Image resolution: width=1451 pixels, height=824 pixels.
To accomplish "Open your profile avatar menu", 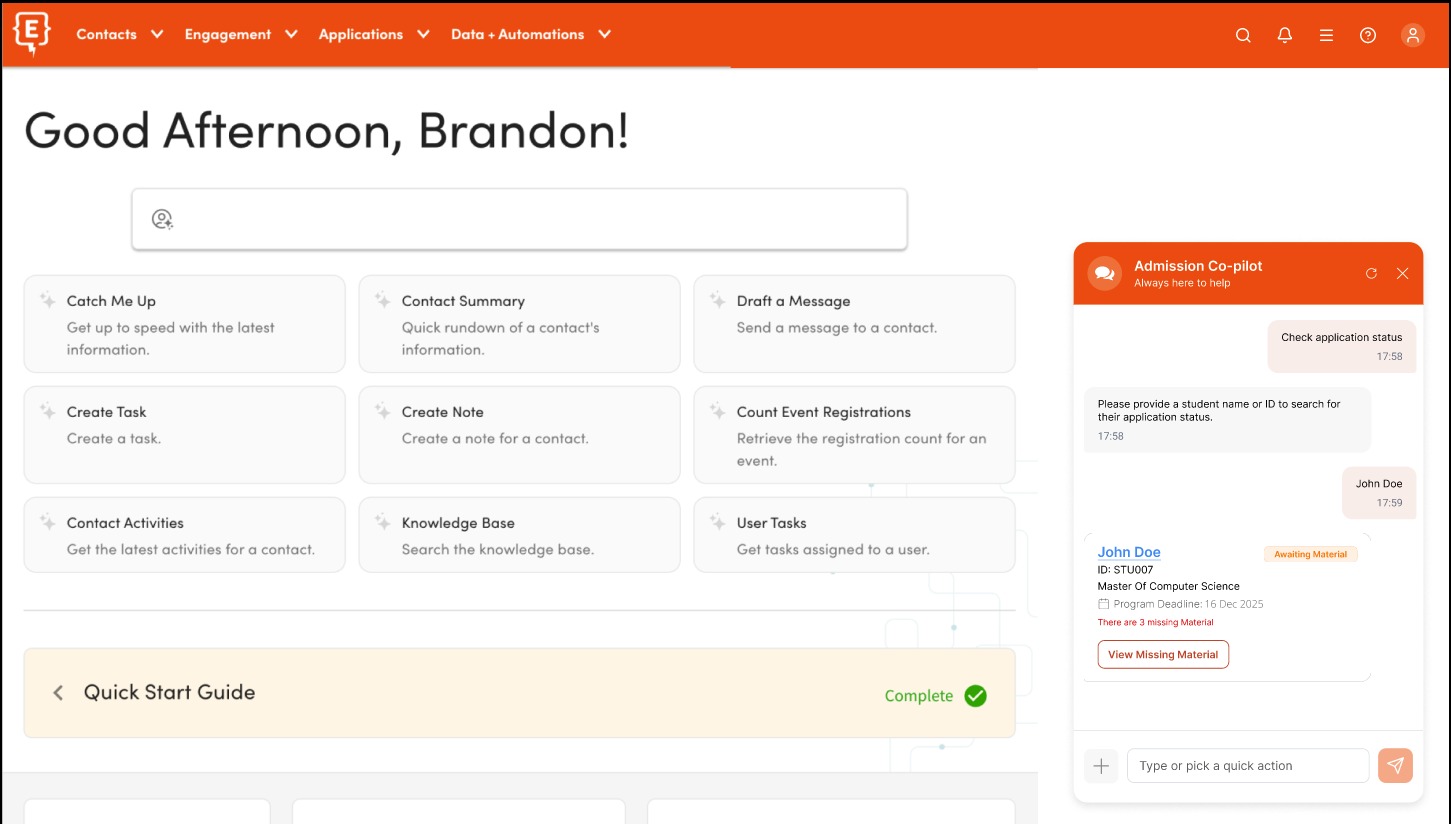I will coord(1413,35).
